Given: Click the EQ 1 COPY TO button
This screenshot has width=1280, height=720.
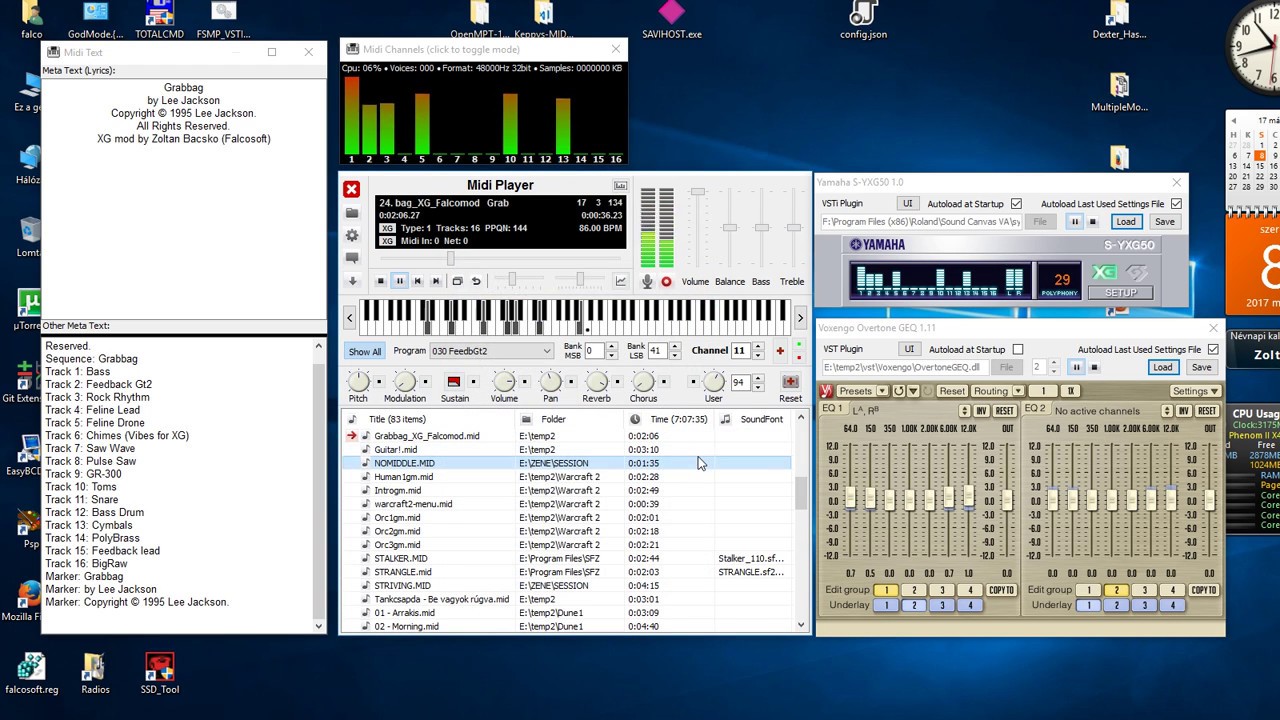Looking at the screenshot, I should 1001,591.
